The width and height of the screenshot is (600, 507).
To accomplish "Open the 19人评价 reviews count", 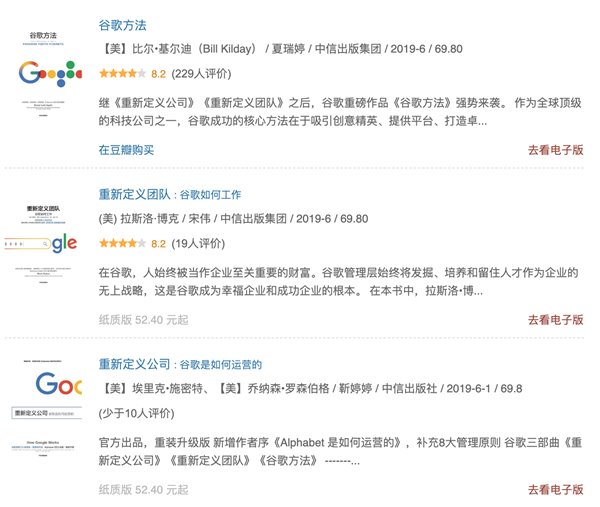I will tap(200, 243).
